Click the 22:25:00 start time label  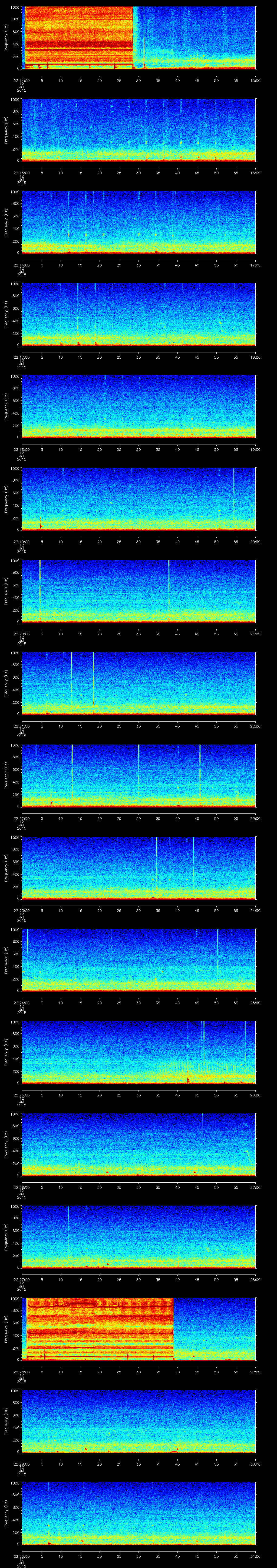tap(21, 1095)
